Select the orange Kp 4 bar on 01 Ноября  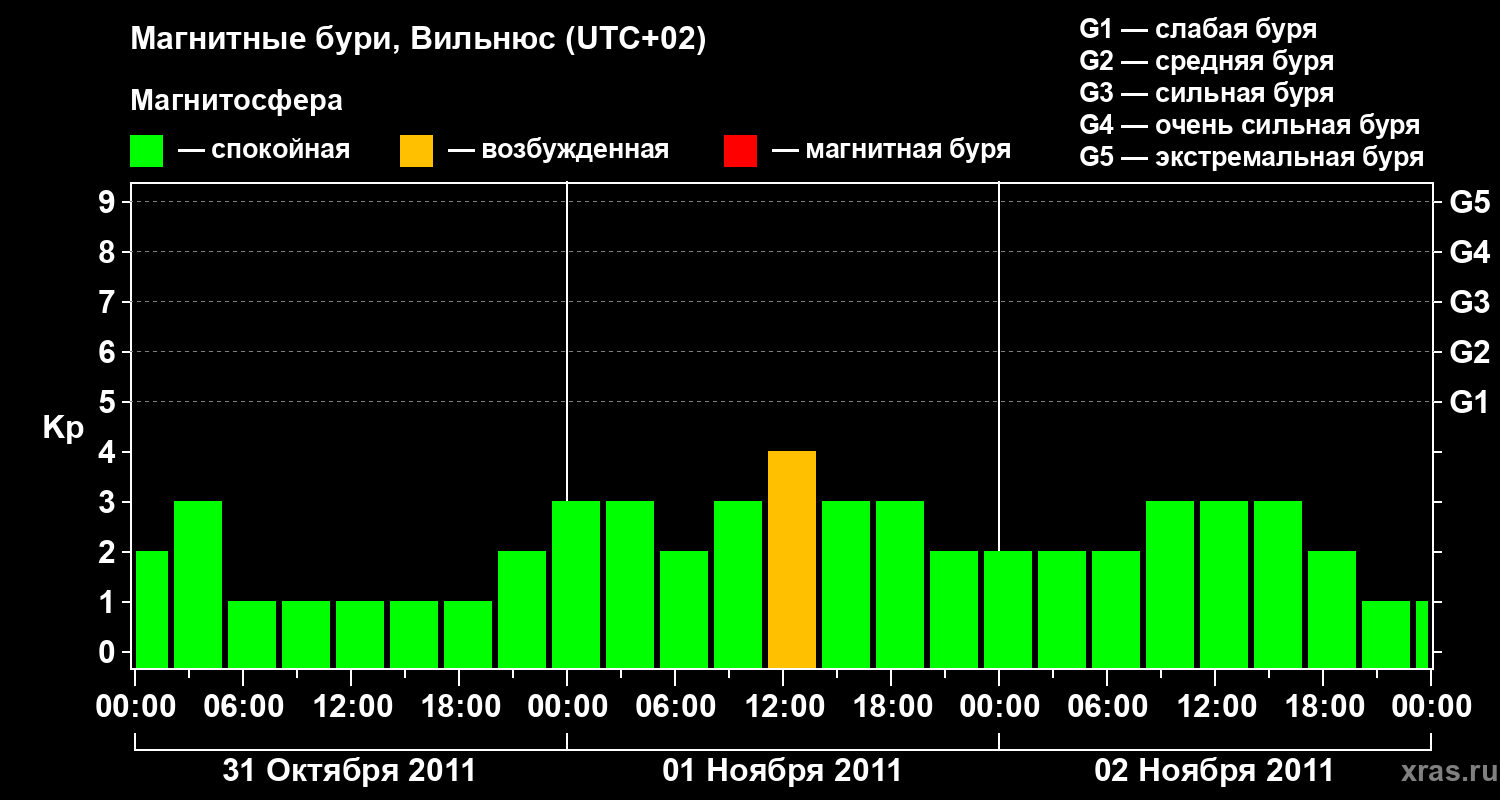click(792, 560)
